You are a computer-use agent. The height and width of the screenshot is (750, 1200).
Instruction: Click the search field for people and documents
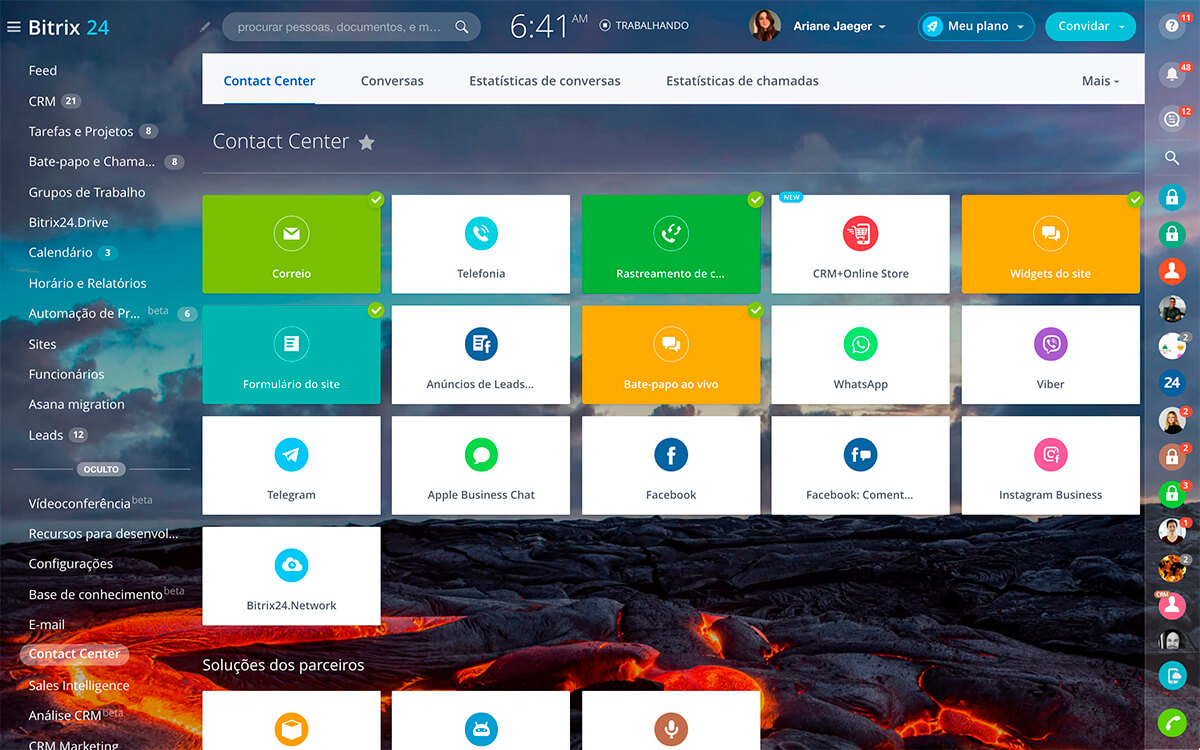(340, 27)
